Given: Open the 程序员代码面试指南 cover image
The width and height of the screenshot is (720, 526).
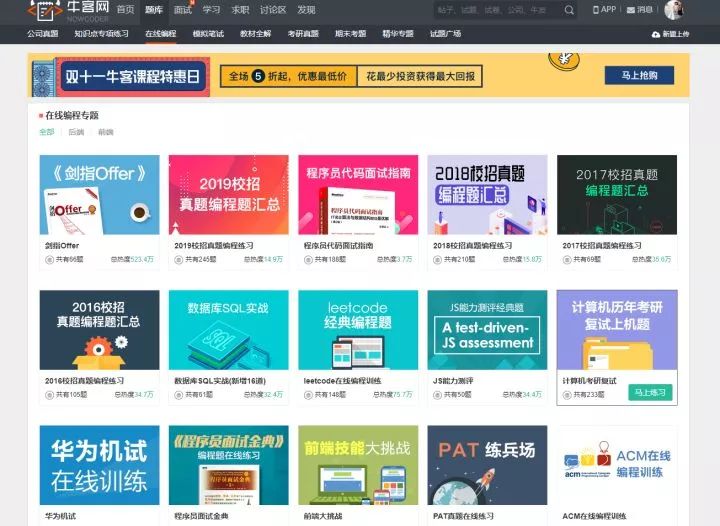Looking at the screenshot, I should point(358,195).
